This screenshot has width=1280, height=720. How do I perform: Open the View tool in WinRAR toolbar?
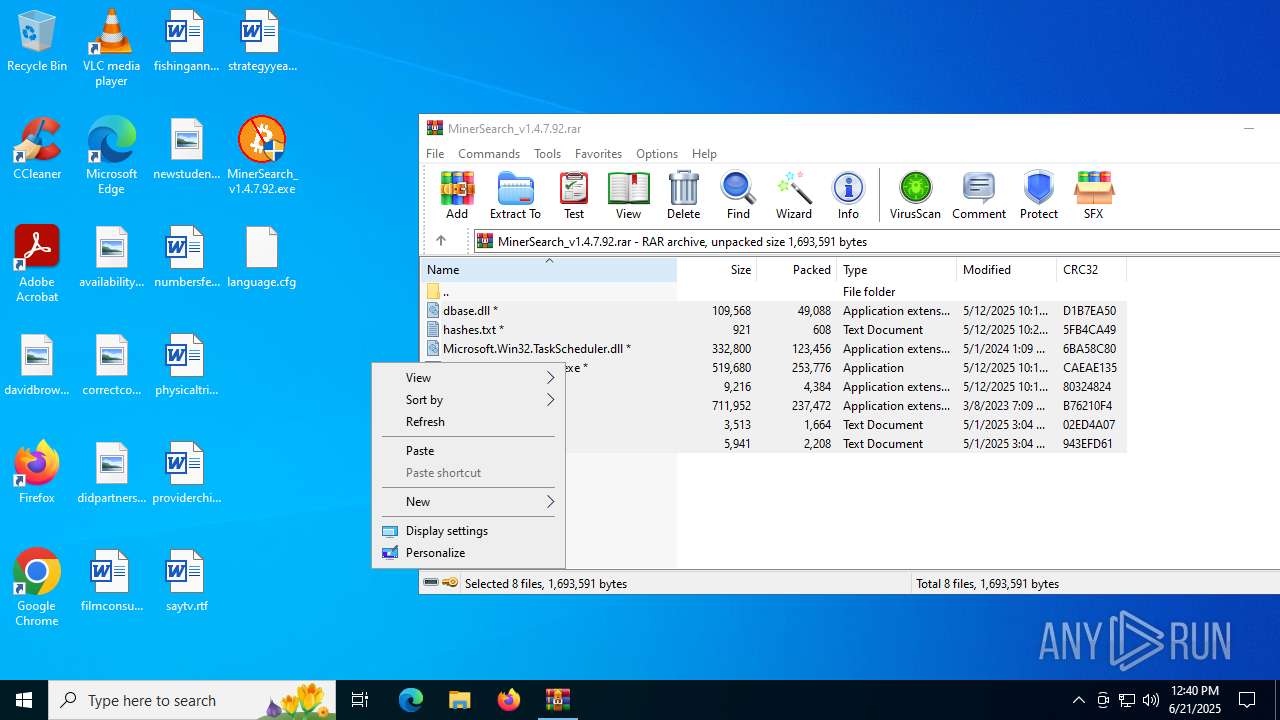pyautogui.click(x=628, y=195)
